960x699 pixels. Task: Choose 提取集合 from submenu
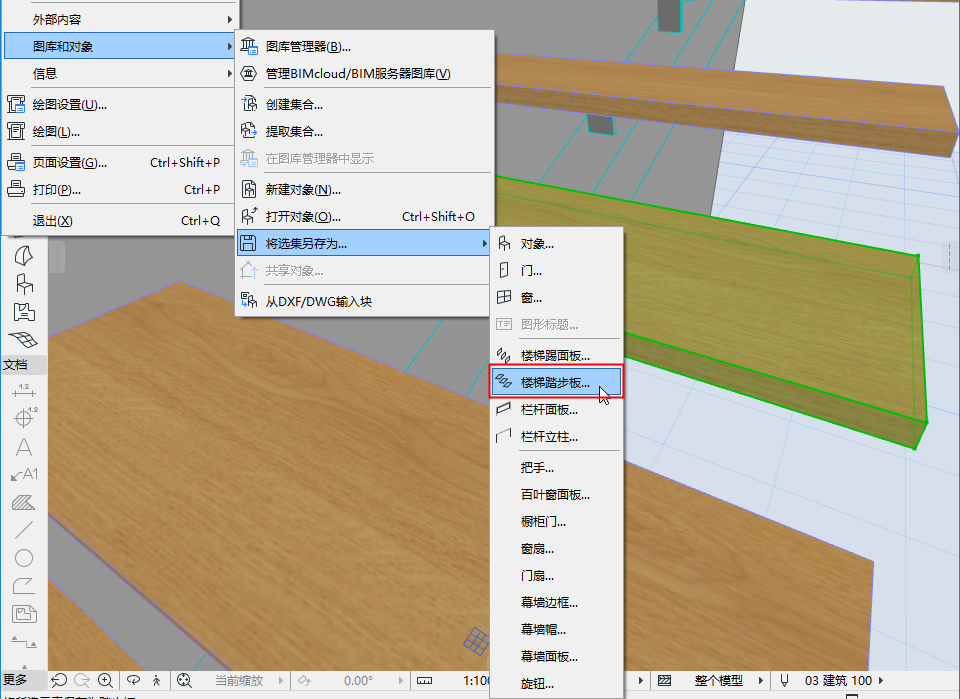[364, 132]
